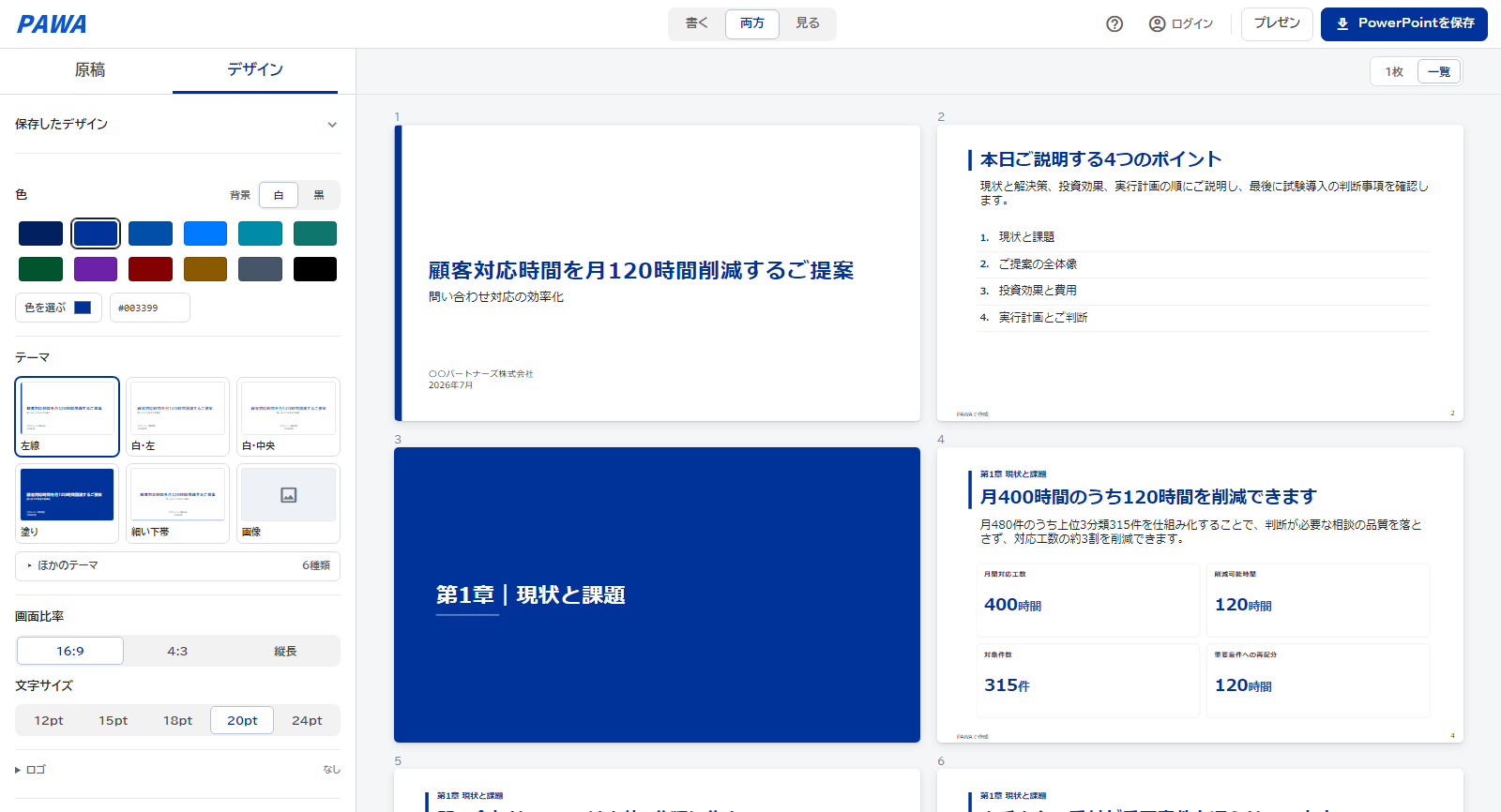1501x812 pixels.
Task: Choose the 画像 theme thumbnail
Action: pyautogui.click(x=288, y=504)
